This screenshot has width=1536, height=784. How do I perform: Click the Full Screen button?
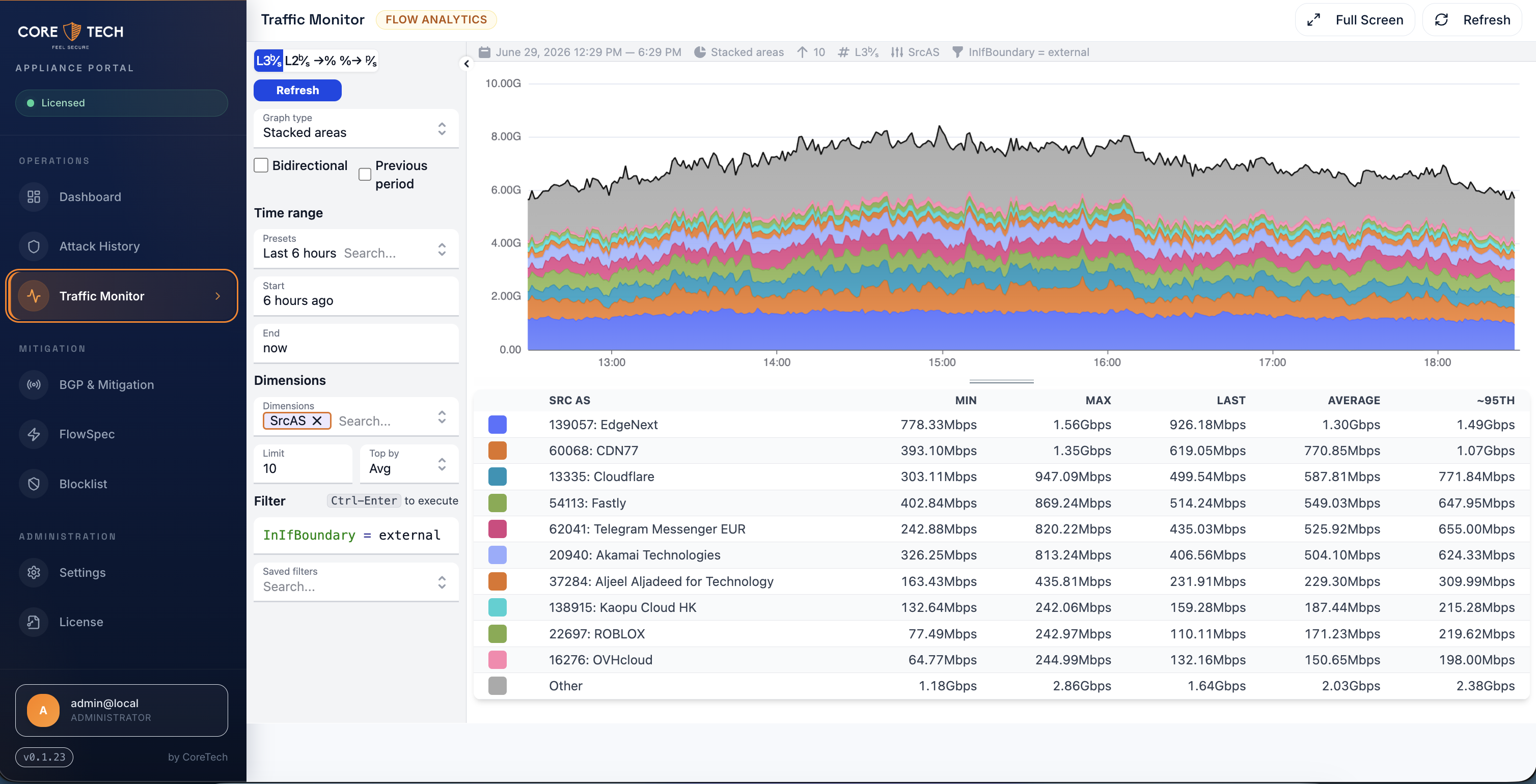(1355, 20)
